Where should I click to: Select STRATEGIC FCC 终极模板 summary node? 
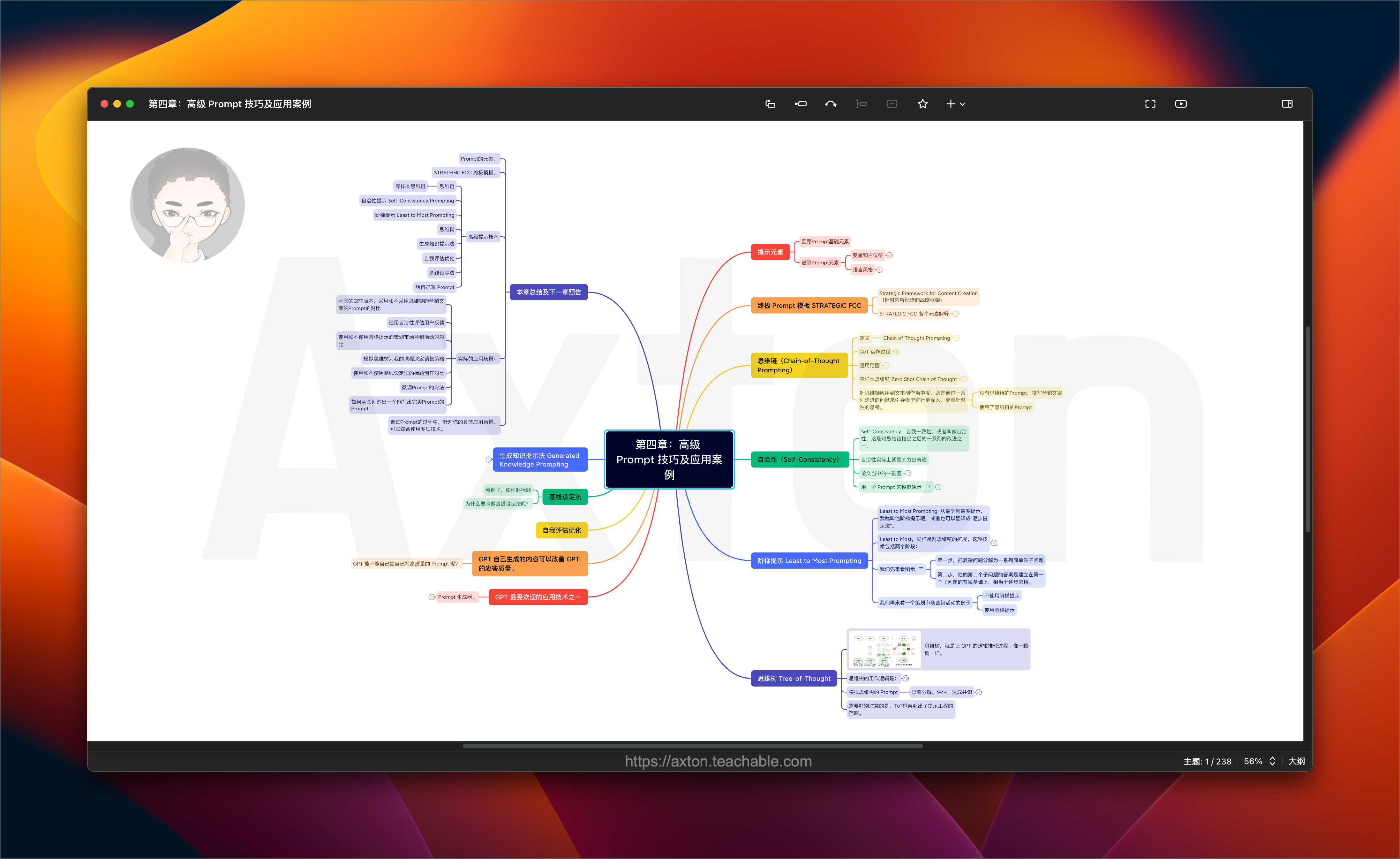[466, 172]
